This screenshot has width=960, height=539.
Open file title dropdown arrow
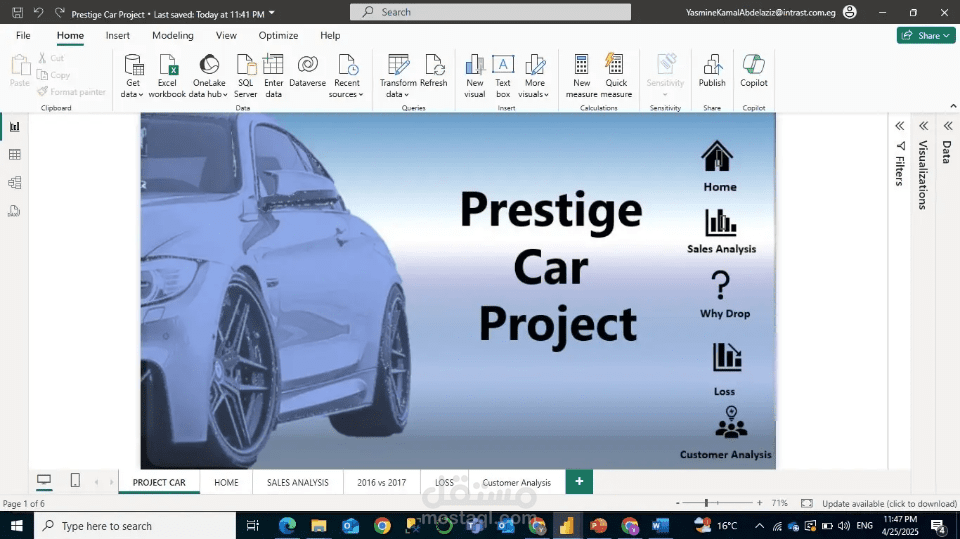click(272, 13)
